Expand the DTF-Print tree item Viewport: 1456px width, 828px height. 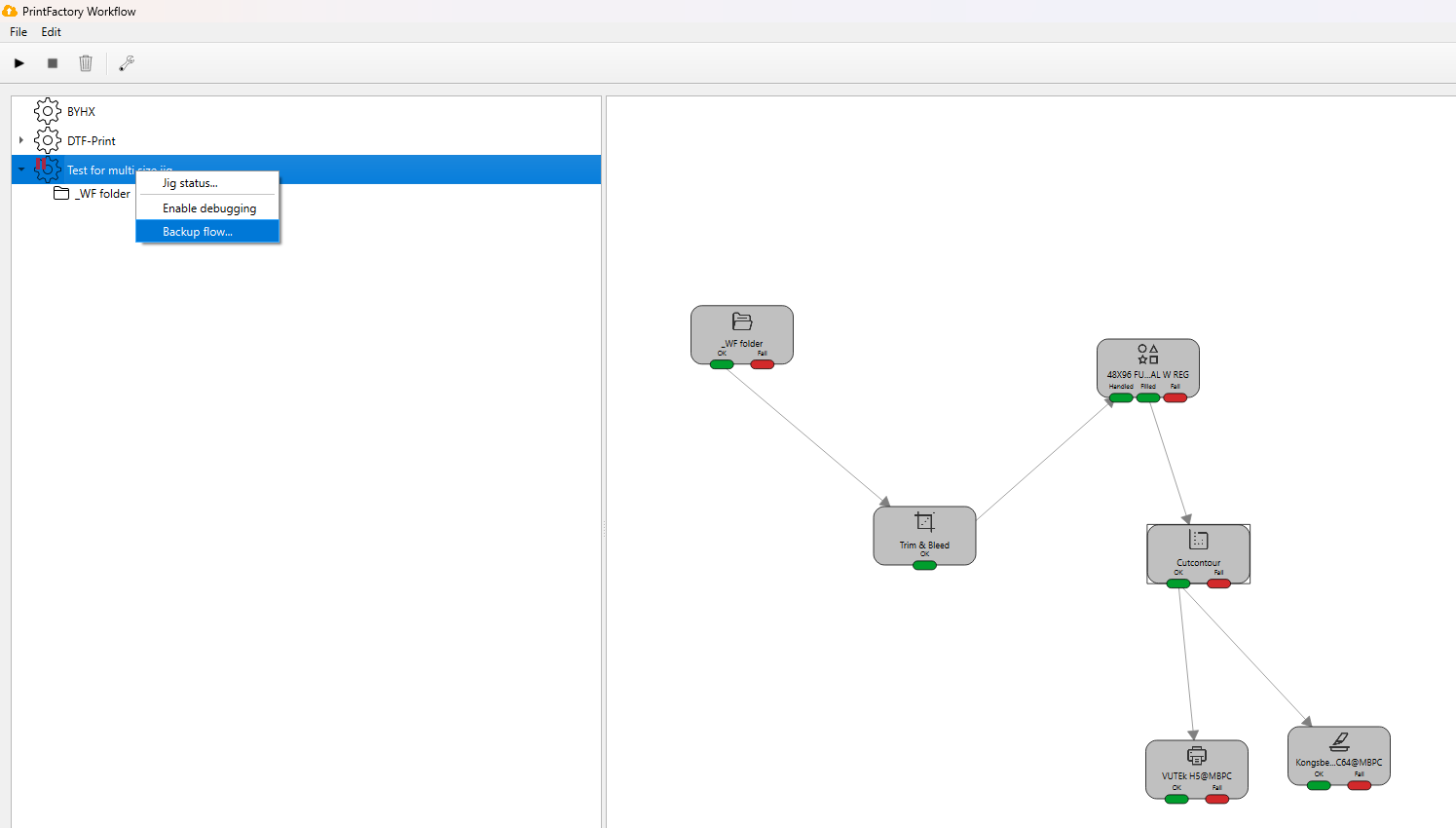tap(21, 140)
